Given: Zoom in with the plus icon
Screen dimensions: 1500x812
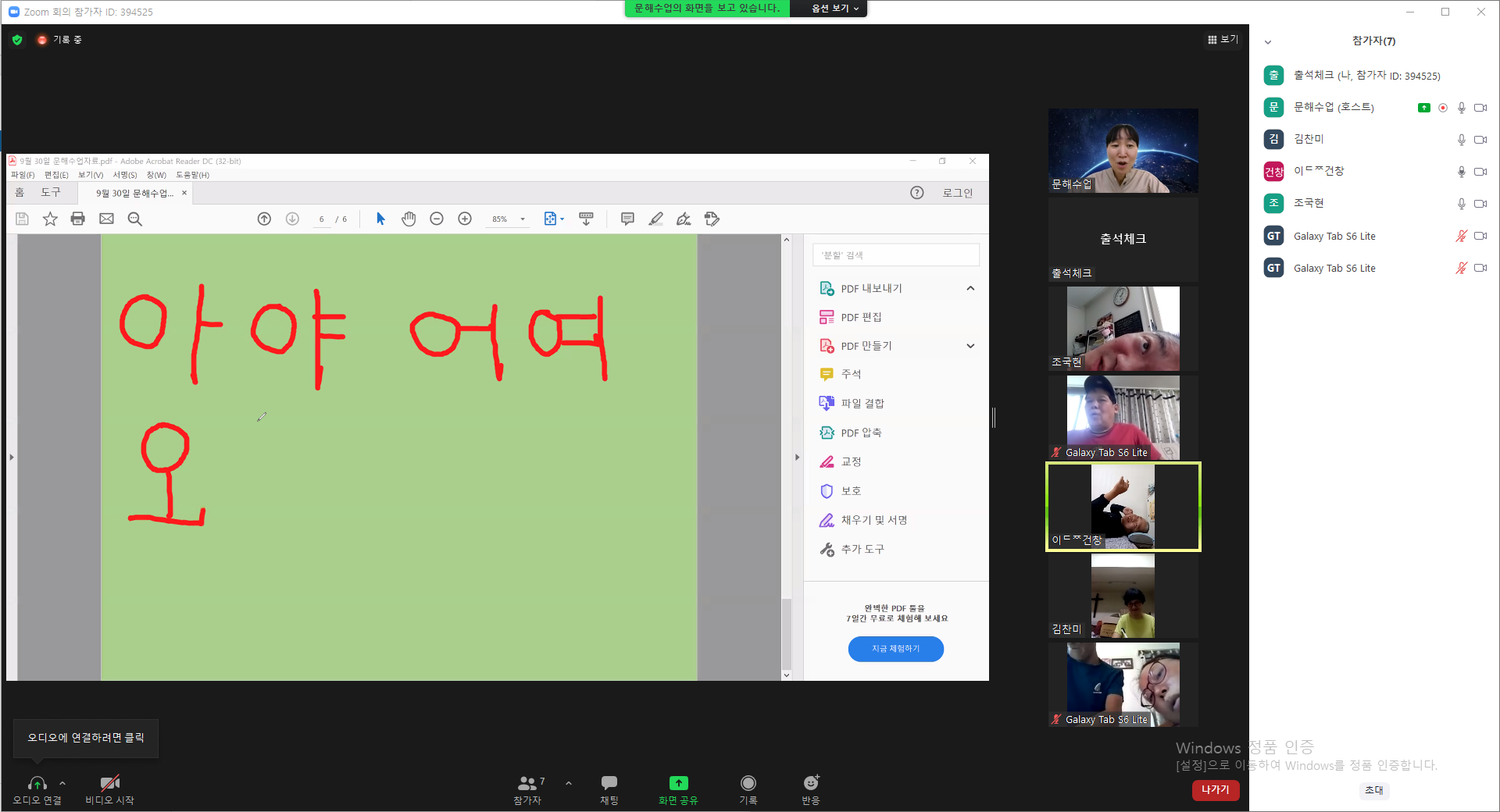Looking at the screenshot, I should coord(465,219).
